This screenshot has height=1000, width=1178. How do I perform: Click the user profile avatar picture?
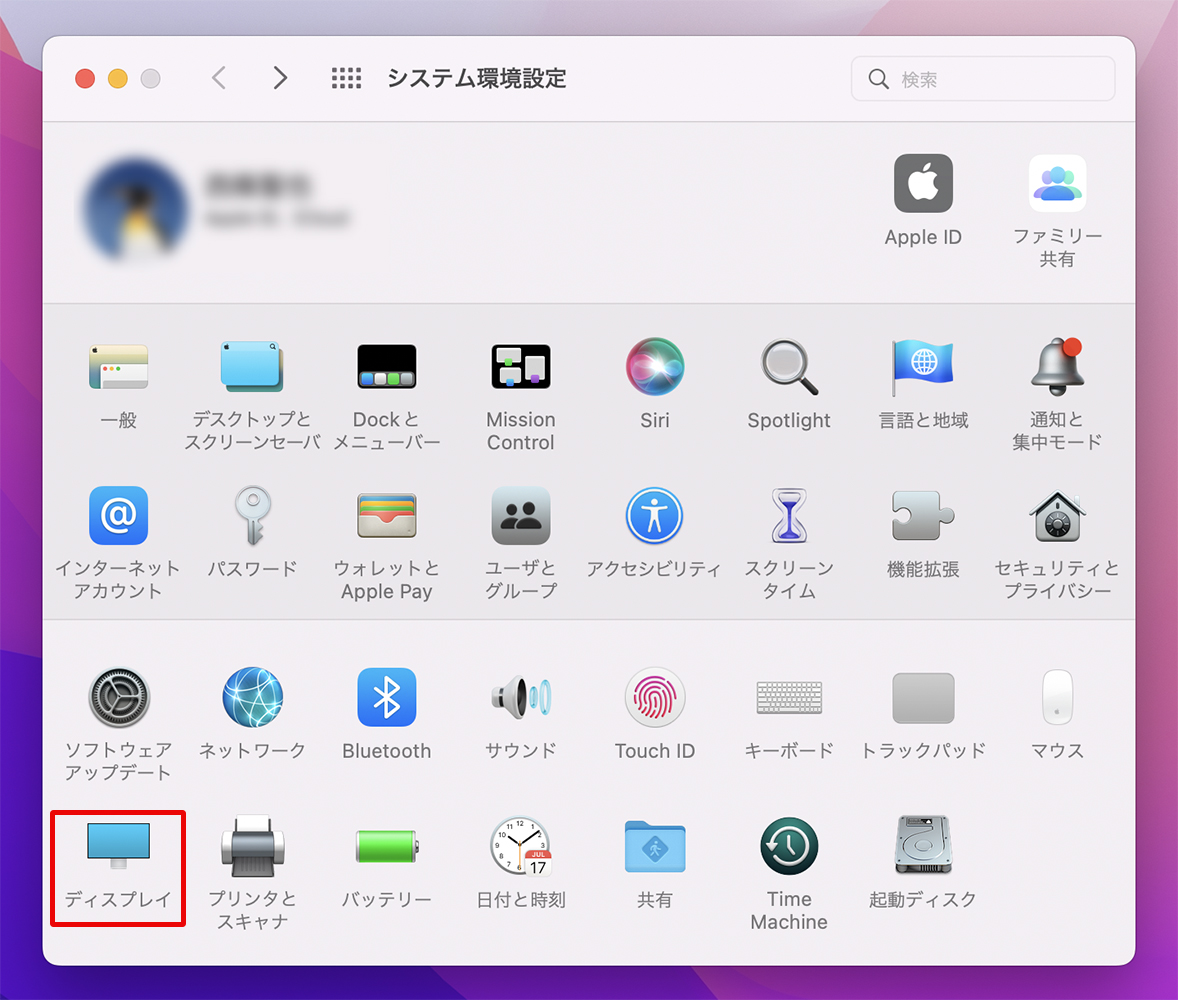point(135,209)
